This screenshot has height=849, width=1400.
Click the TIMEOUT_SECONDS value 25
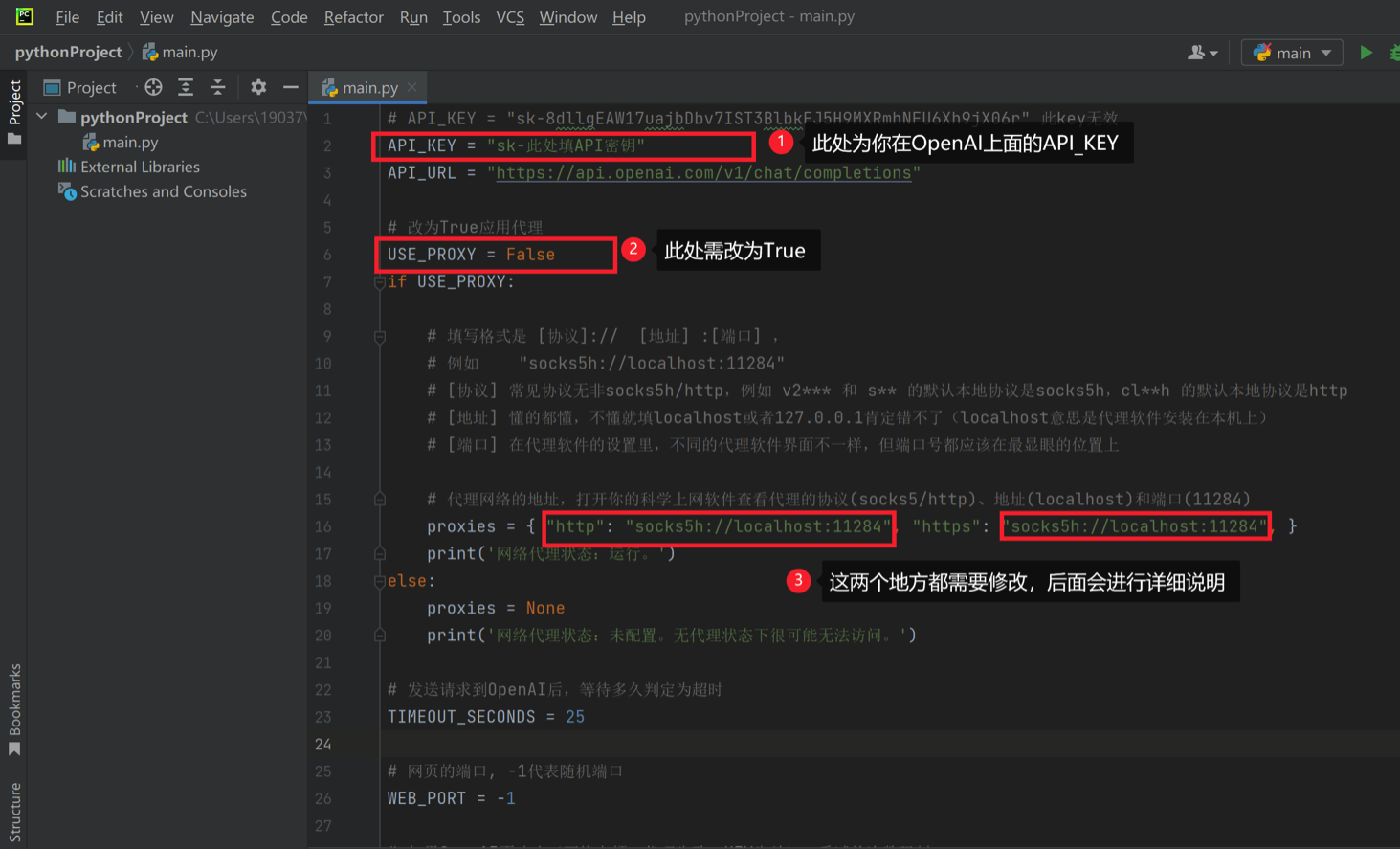click(575, 717)
